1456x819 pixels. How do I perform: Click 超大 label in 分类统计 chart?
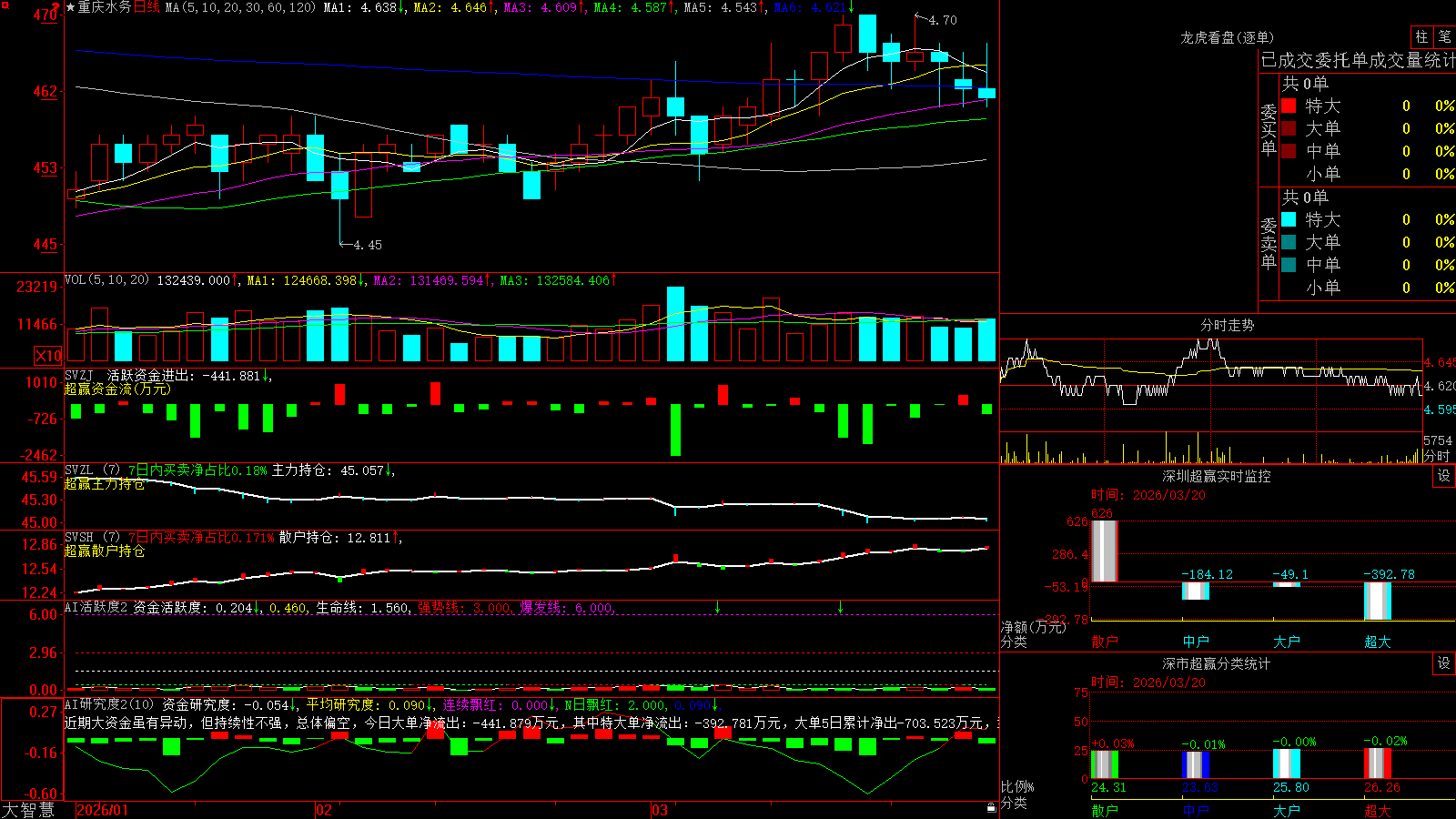coord(1378,810)
